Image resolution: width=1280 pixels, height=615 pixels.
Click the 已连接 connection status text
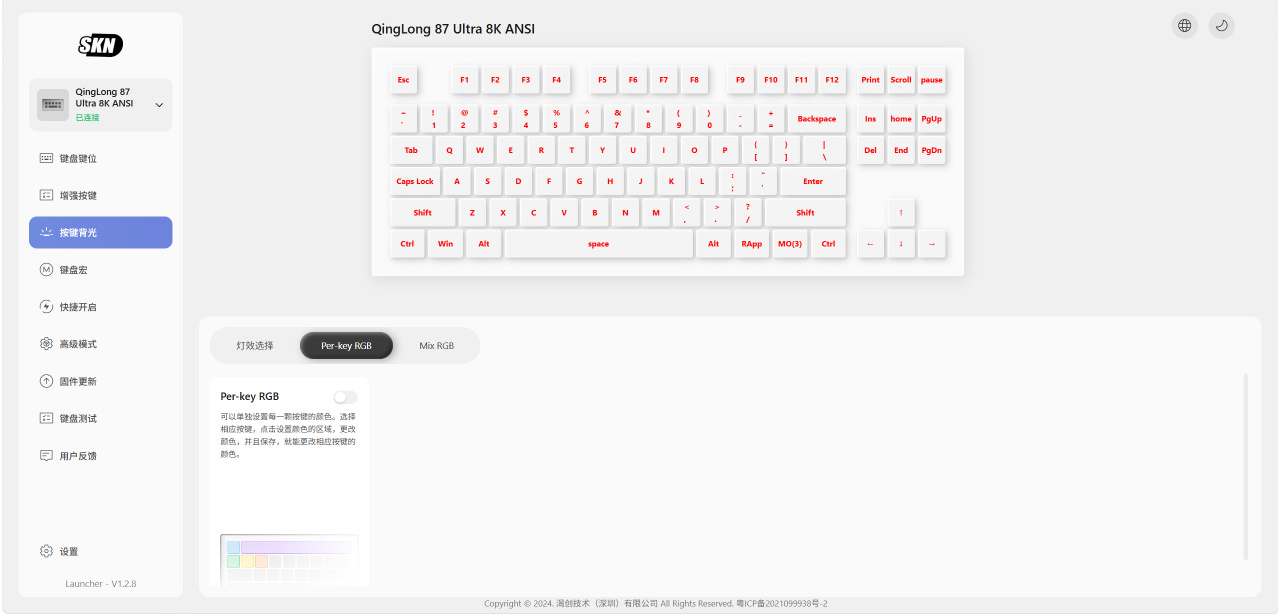click(88, 118)
